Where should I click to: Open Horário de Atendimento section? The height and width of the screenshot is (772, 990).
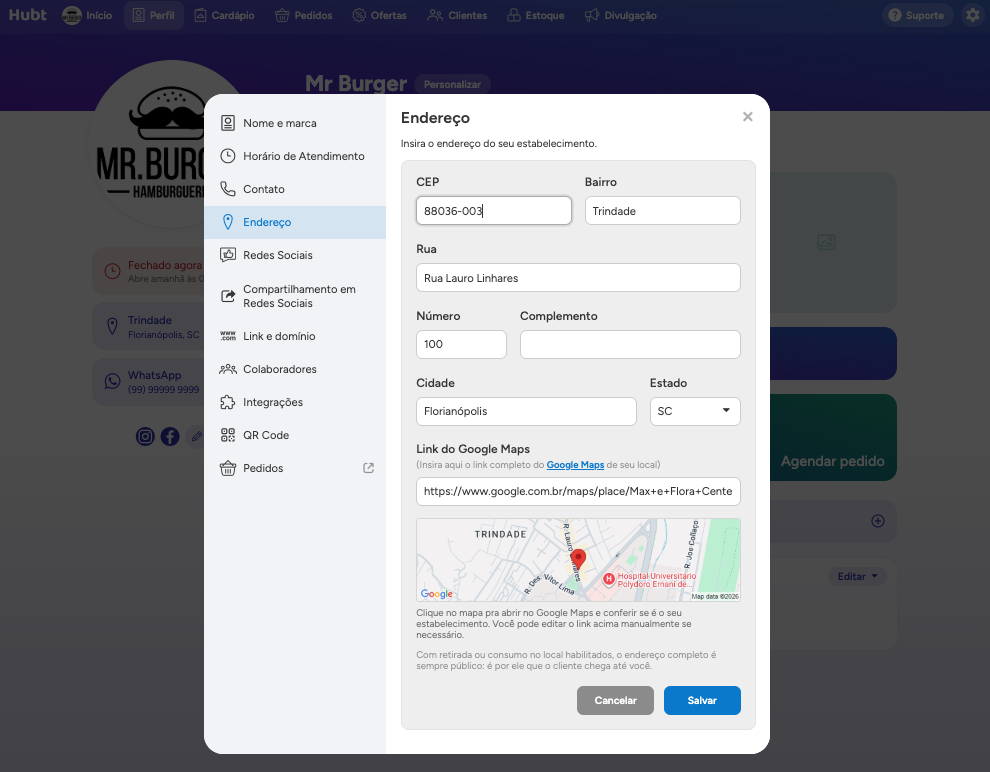click(x=295, y=156)
